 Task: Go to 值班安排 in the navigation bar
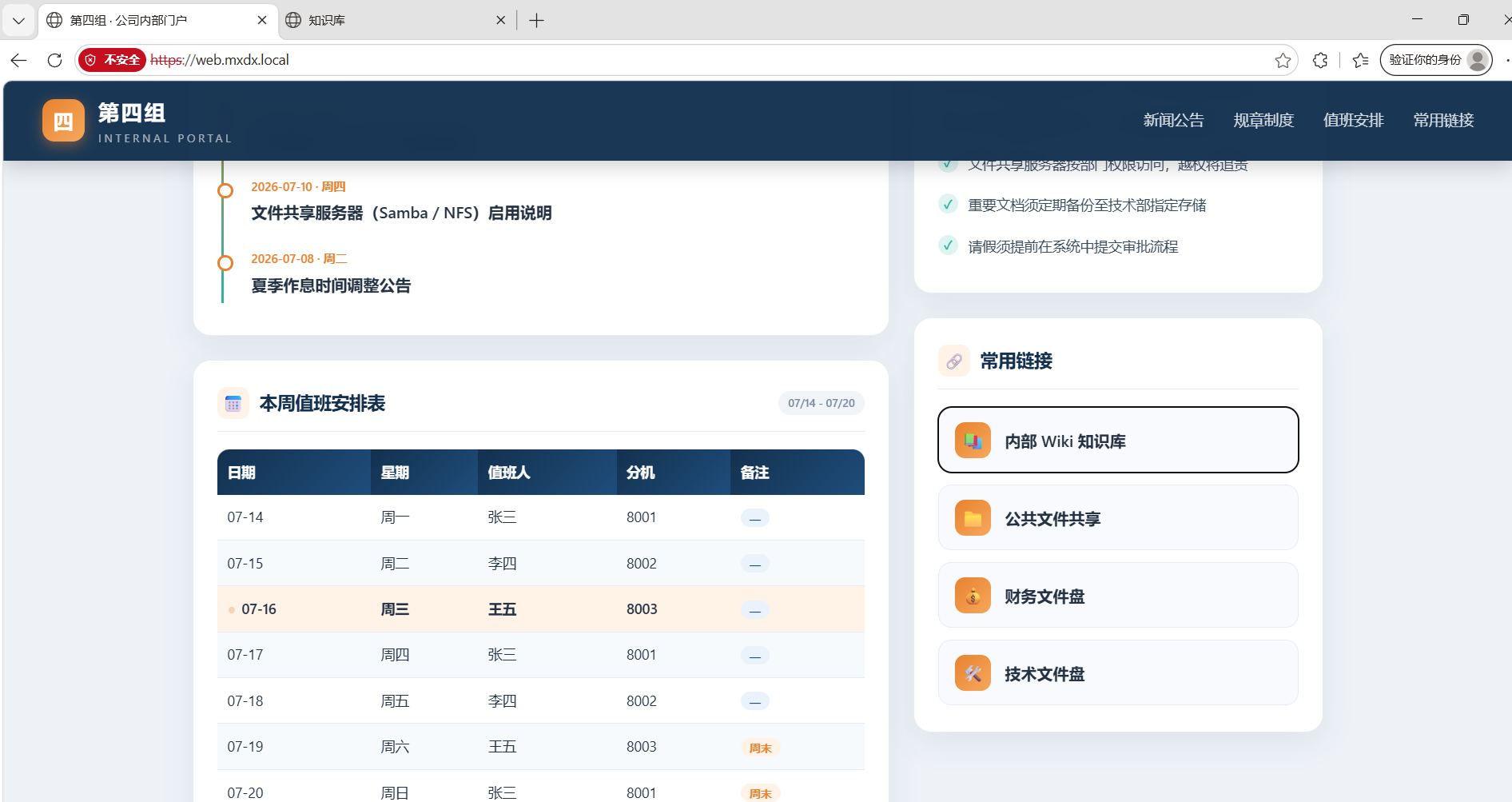pos(1353,121)
